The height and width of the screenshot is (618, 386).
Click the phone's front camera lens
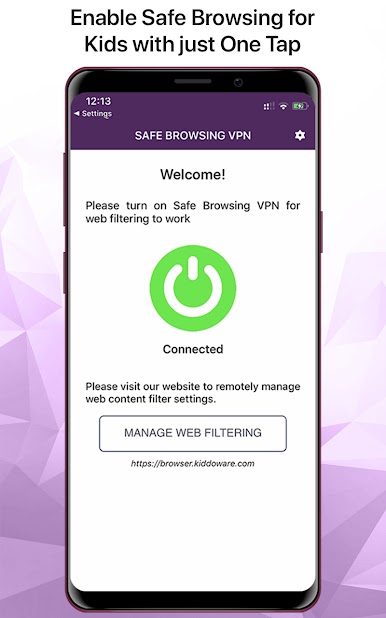click(238, 82)
